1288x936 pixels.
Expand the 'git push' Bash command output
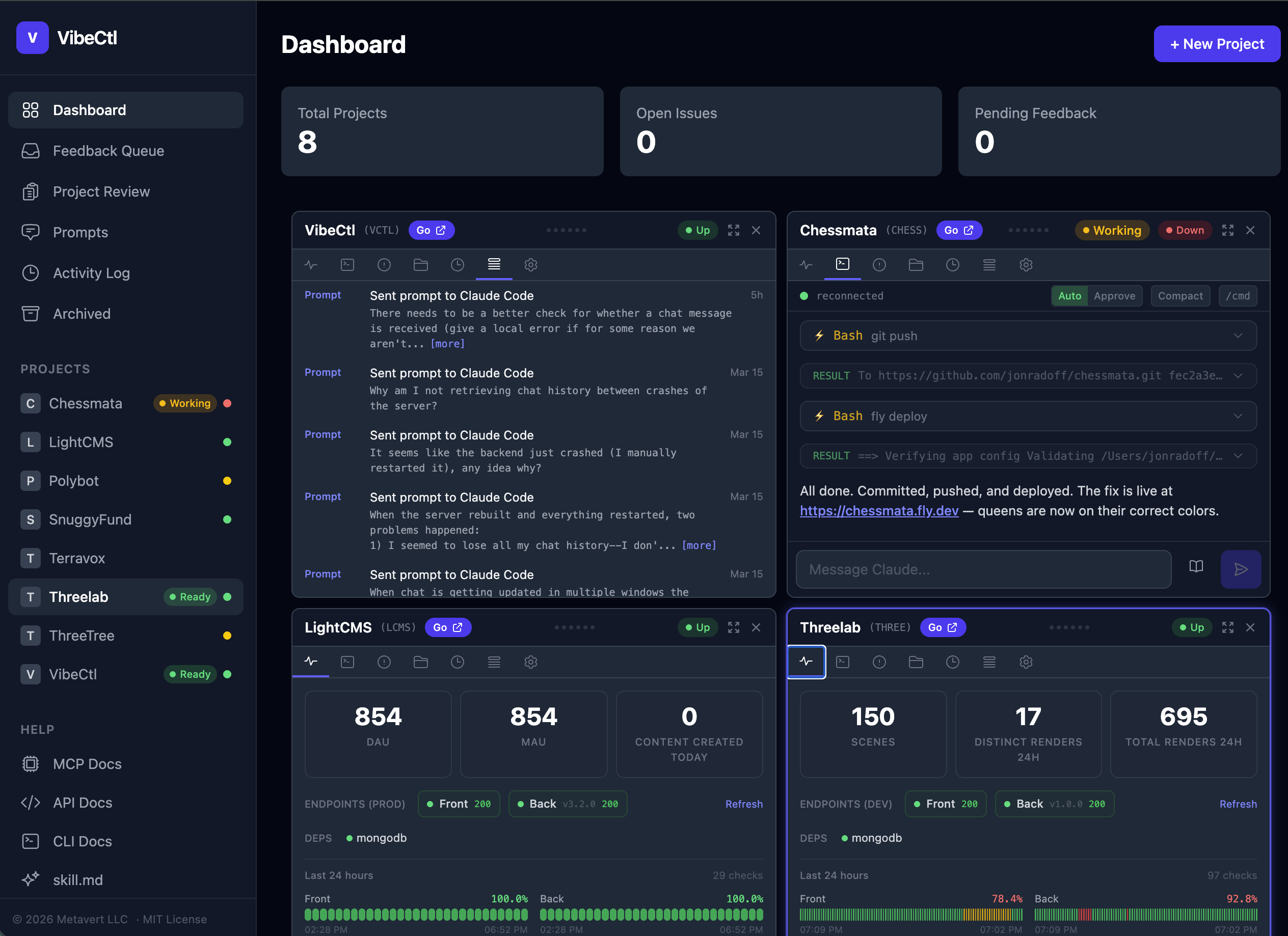[1239, 336]
